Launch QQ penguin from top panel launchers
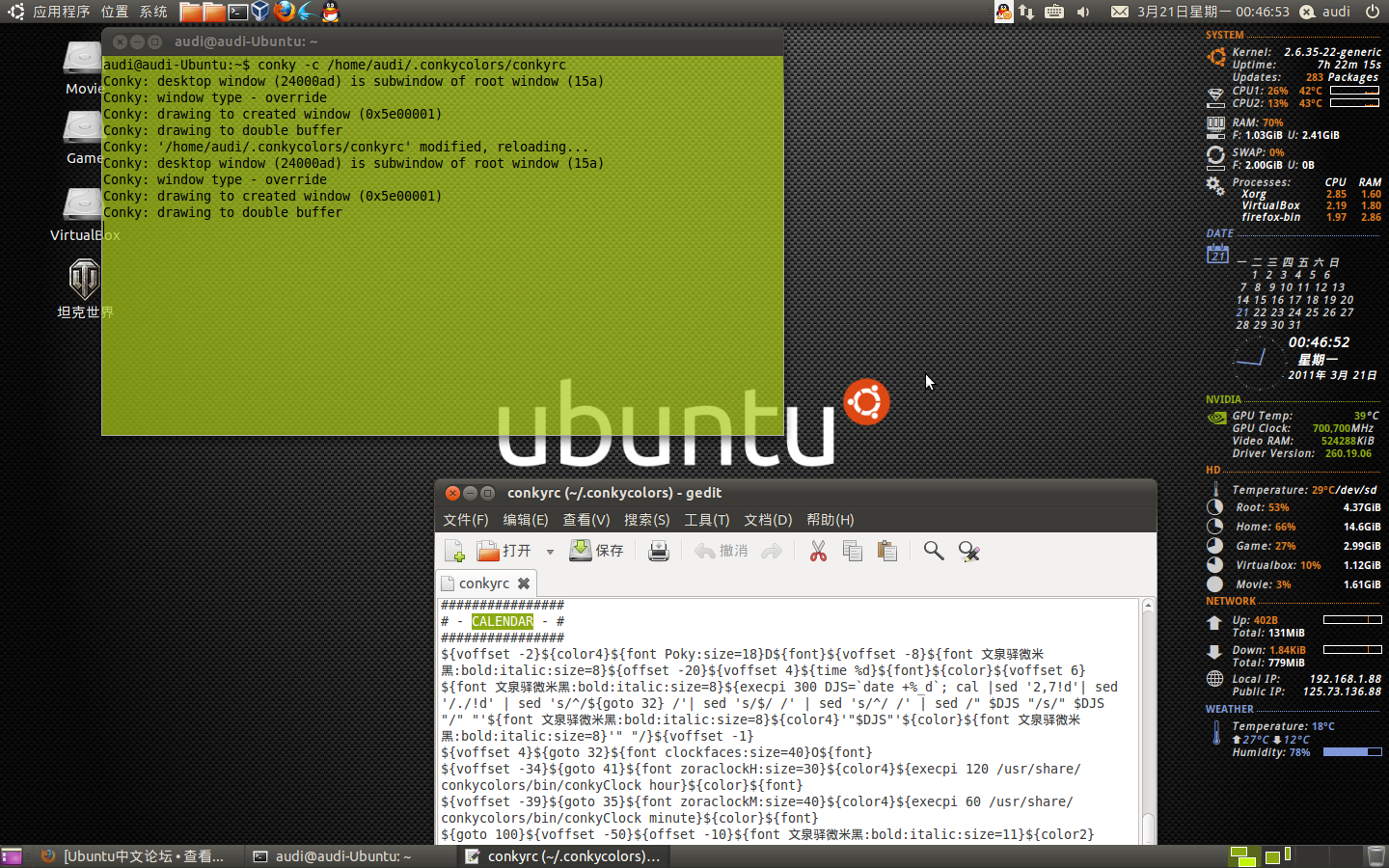The image size is (1389, 868). tap(330, 12)
